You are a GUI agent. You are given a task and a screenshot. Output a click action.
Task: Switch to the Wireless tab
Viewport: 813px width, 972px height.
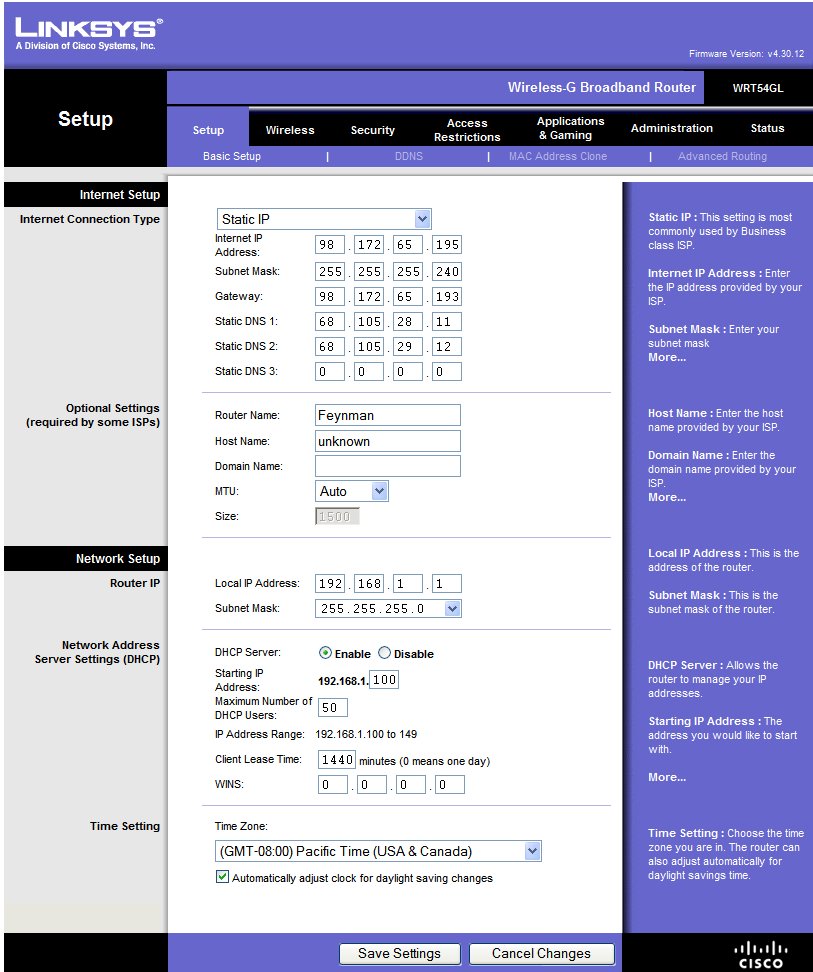[290, 130]
